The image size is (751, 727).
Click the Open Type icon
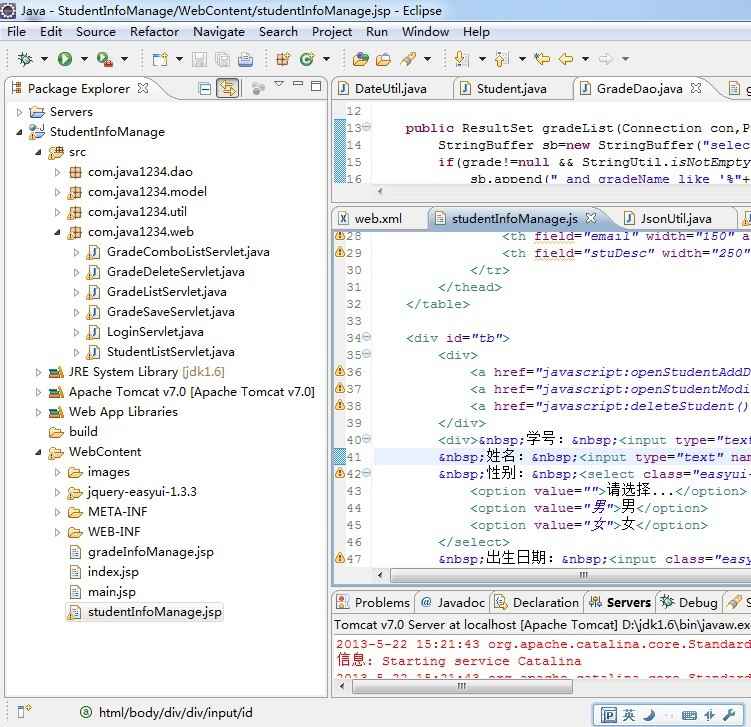[x=360, y=59]
